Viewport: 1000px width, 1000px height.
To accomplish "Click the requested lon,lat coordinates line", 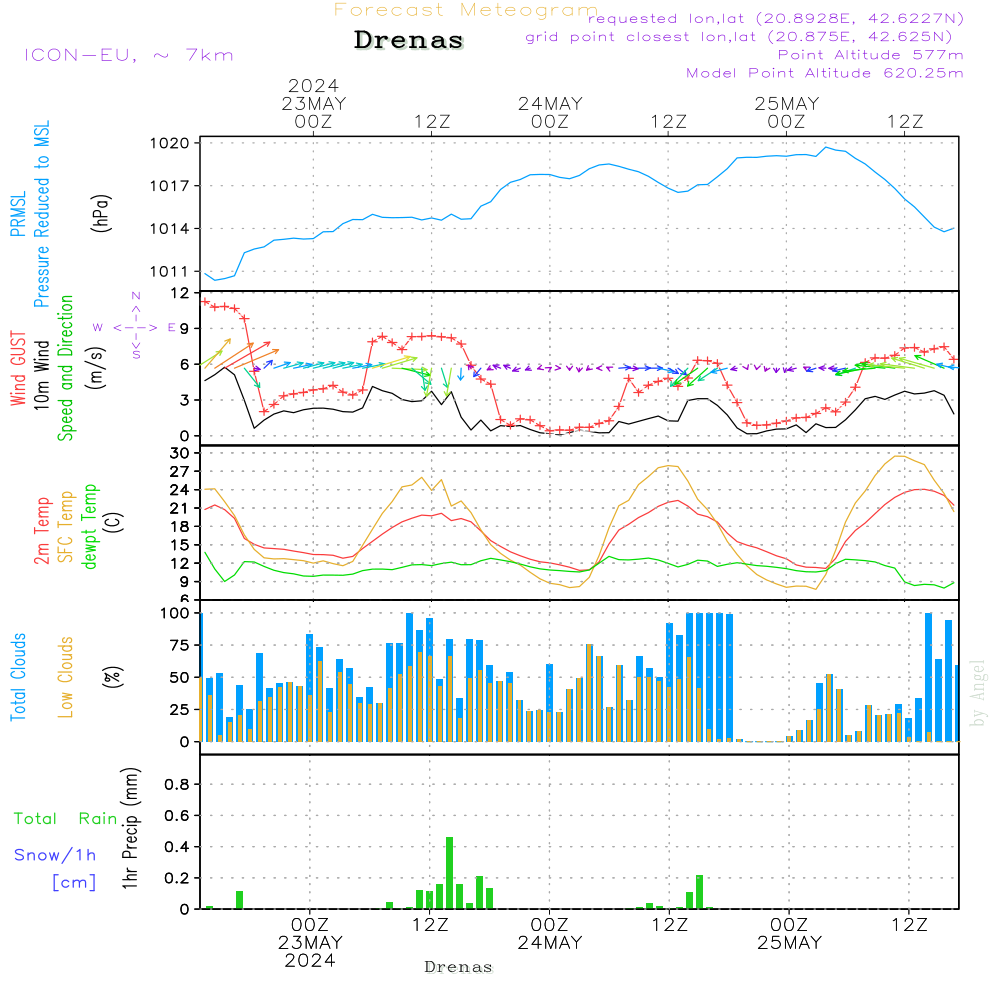I will [x=776, y=18].
